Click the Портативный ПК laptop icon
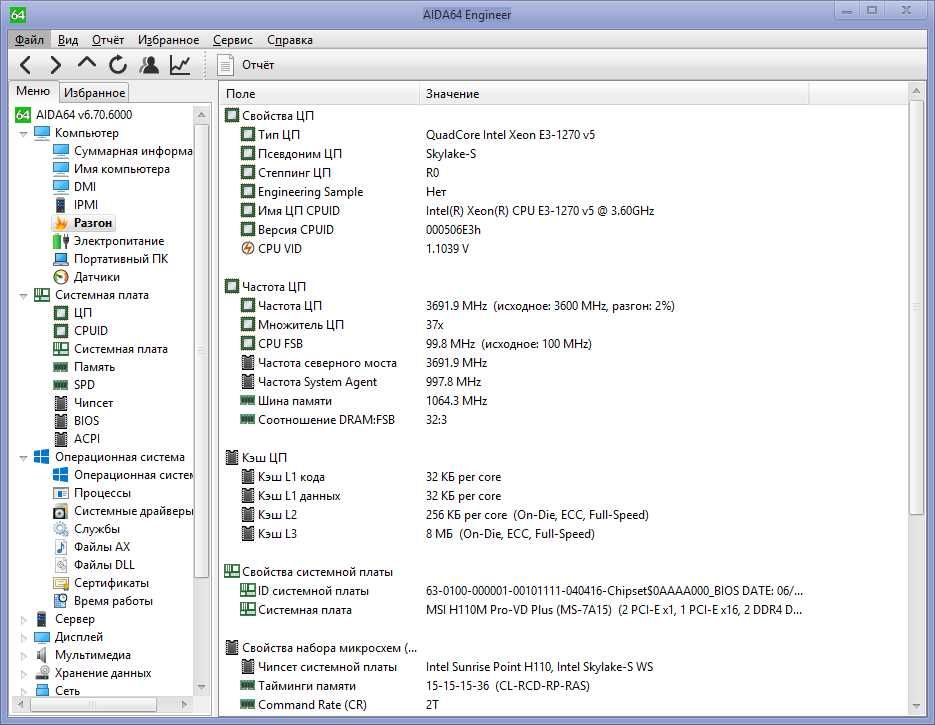This screenshot has width=935, height=725. coord(61,259)
